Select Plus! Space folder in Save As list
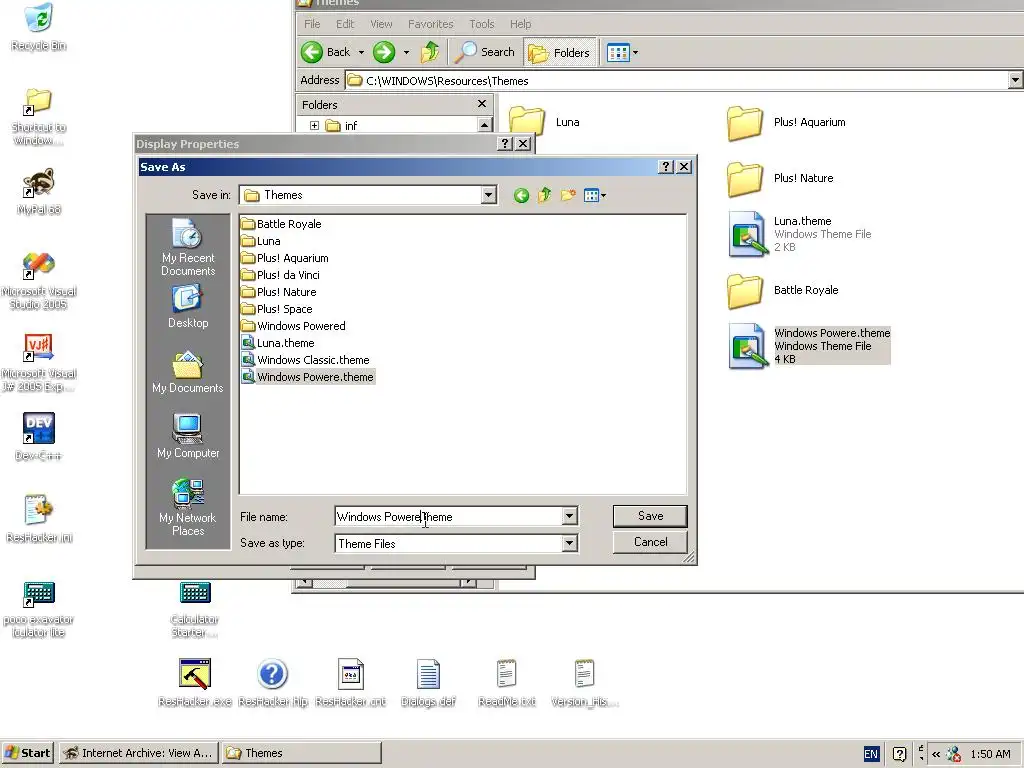The height and width of the screenshot is (768, 1024). click(x=277, y=309)
